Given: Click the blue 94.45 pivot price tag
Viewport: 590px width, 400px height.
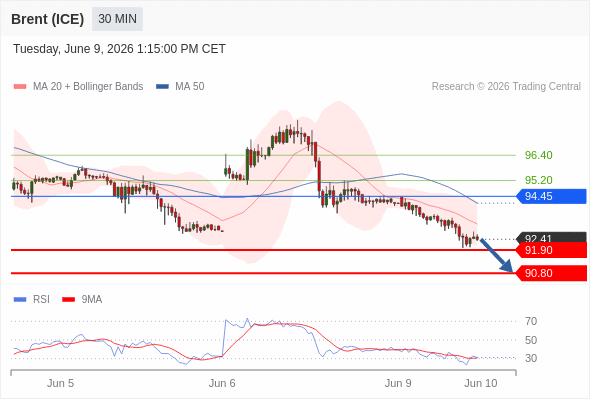Looking at the screenshot, I should 551,196.
